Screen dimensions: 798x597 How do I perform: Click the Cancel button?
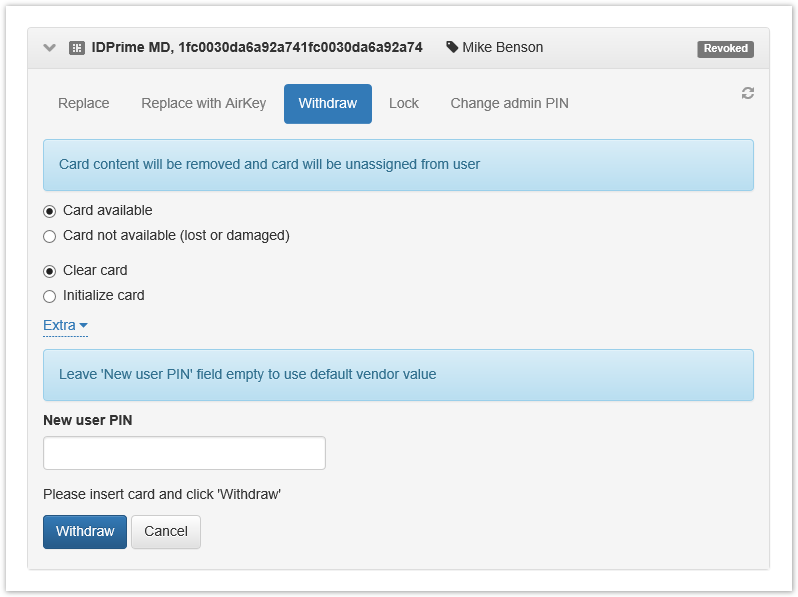point(166,531)
